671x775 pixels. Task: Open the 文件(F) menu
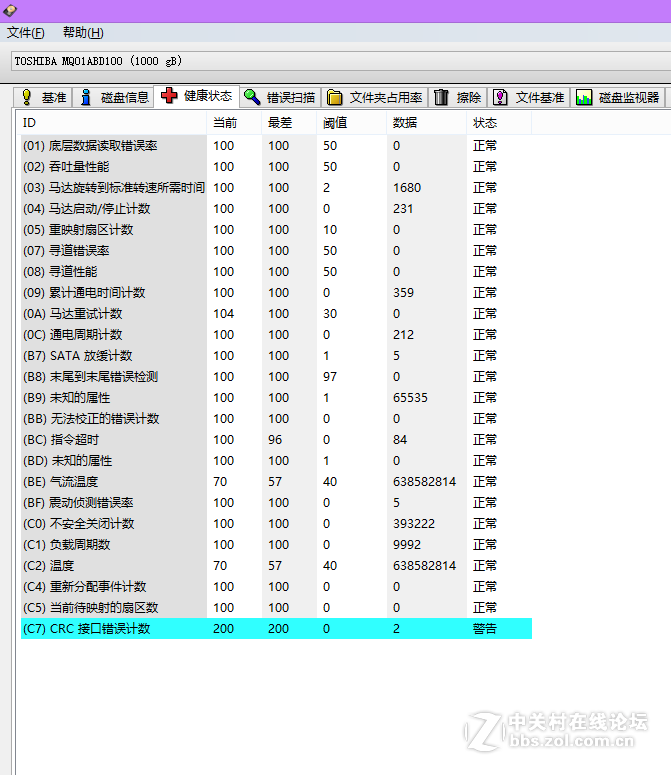(25, 33)
